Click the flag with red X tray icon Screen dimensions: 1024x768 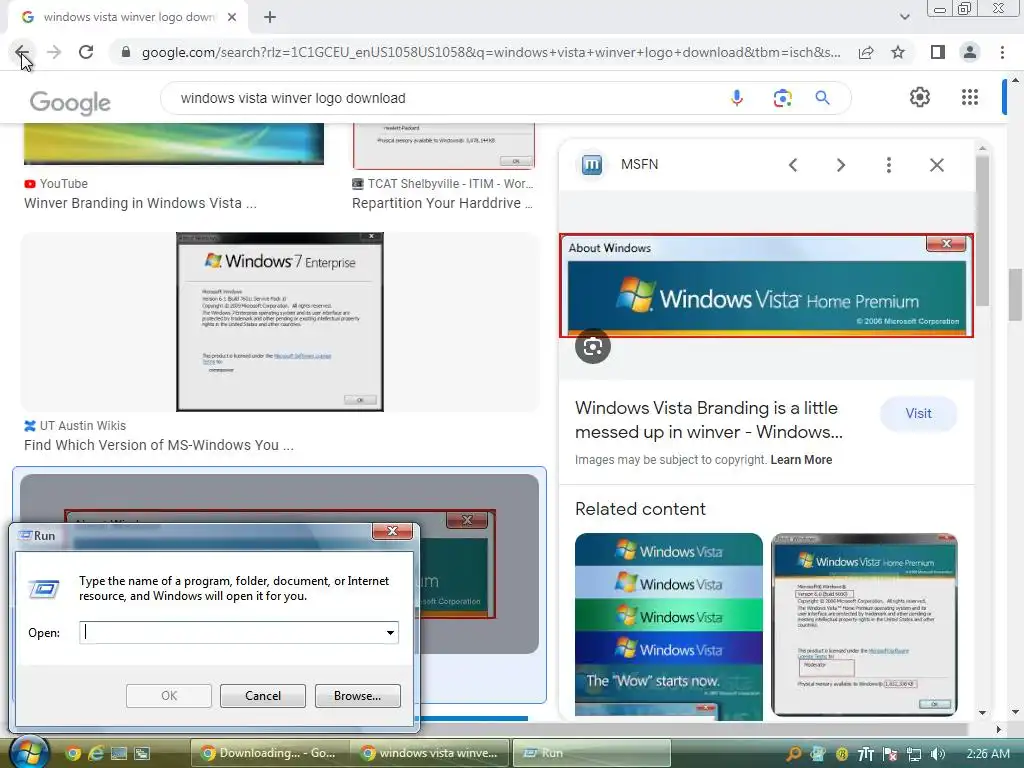pos(889,754)
